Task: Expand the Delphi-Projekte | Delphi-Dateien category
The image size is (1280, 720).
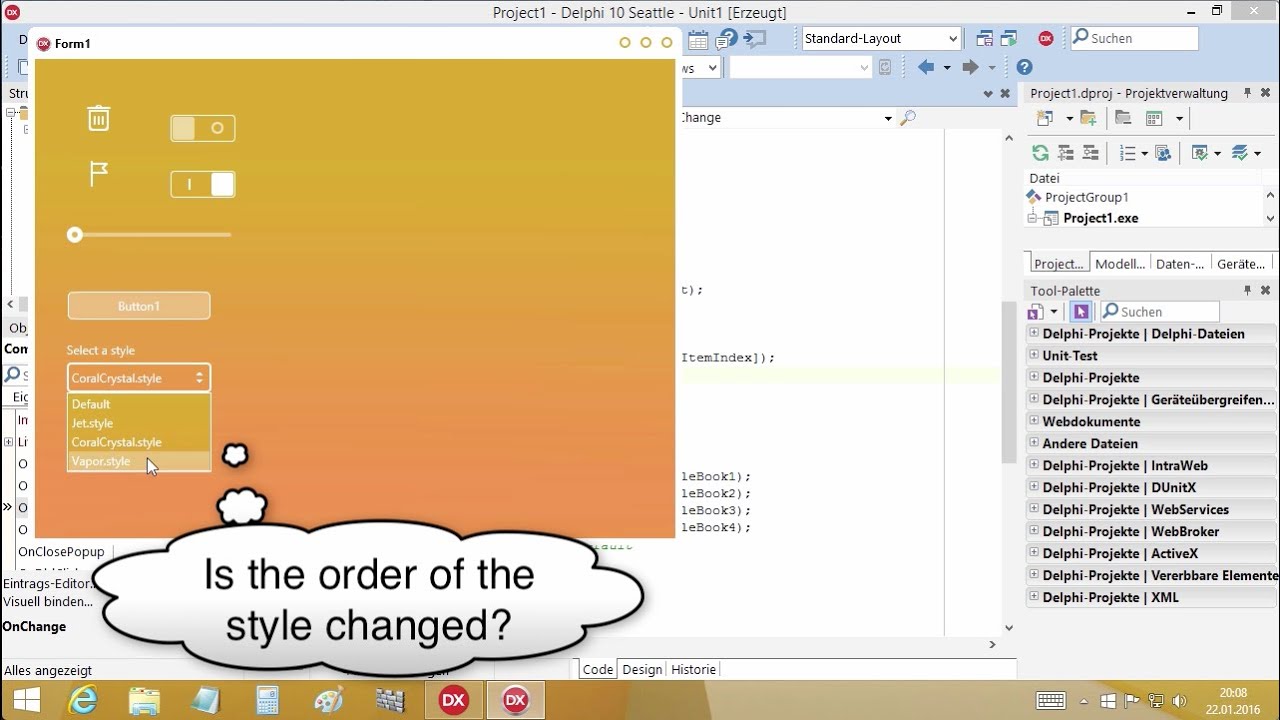Action: pyautogui.click(x=1034, y=333)
